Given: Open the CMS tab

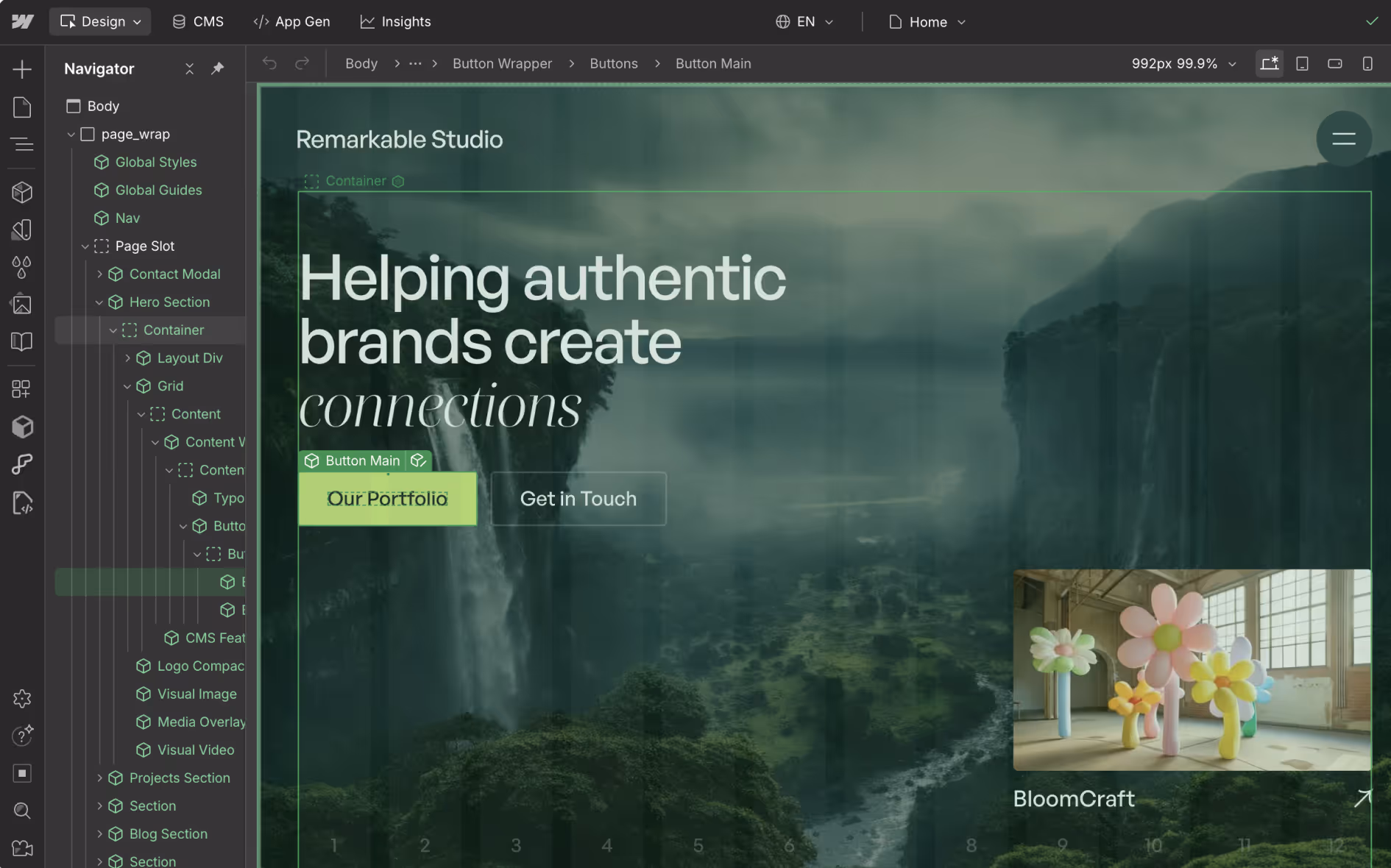Looking at the screenshot, I should coord(198,21).
